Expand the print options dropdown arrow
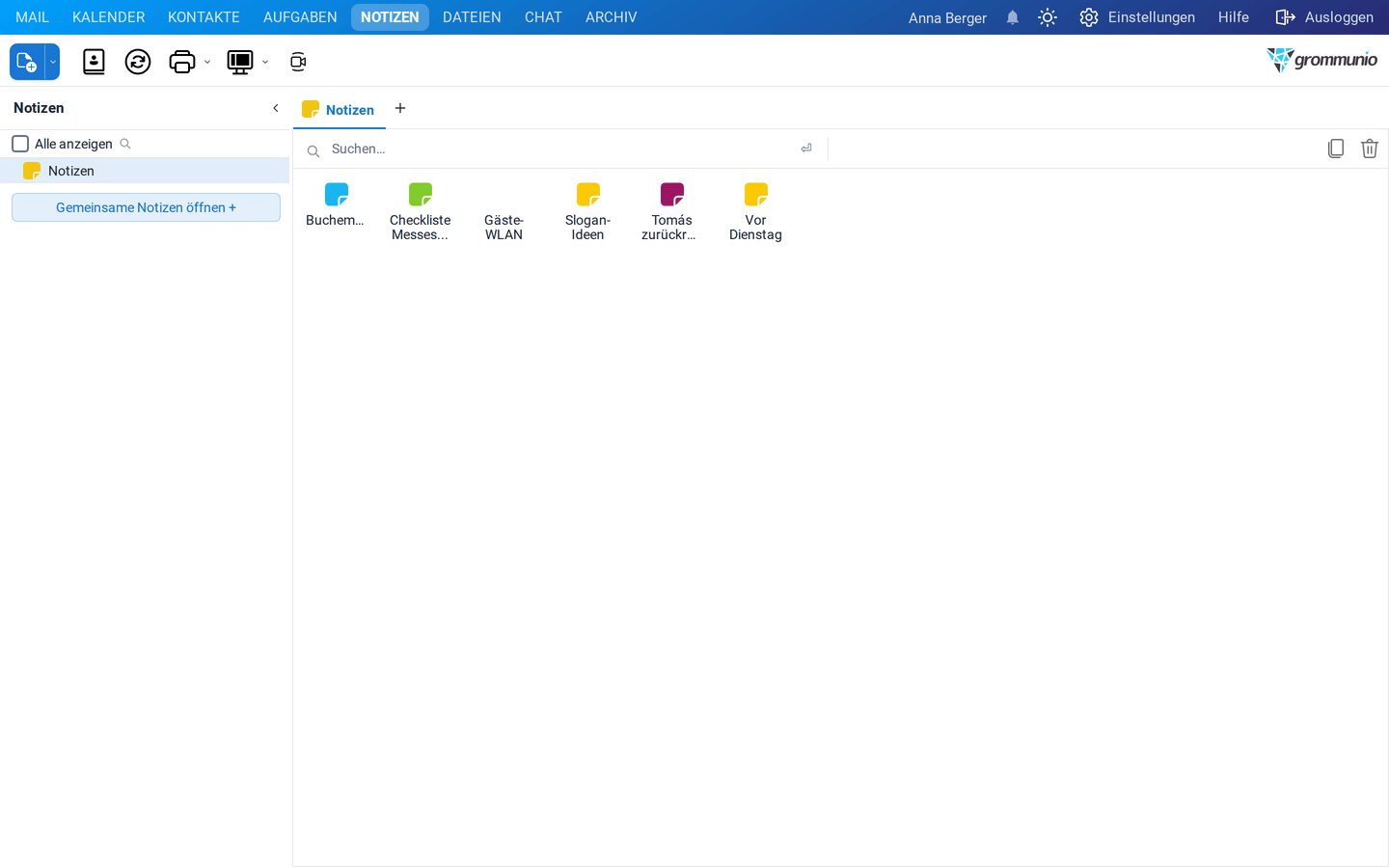 coord(207,63)
